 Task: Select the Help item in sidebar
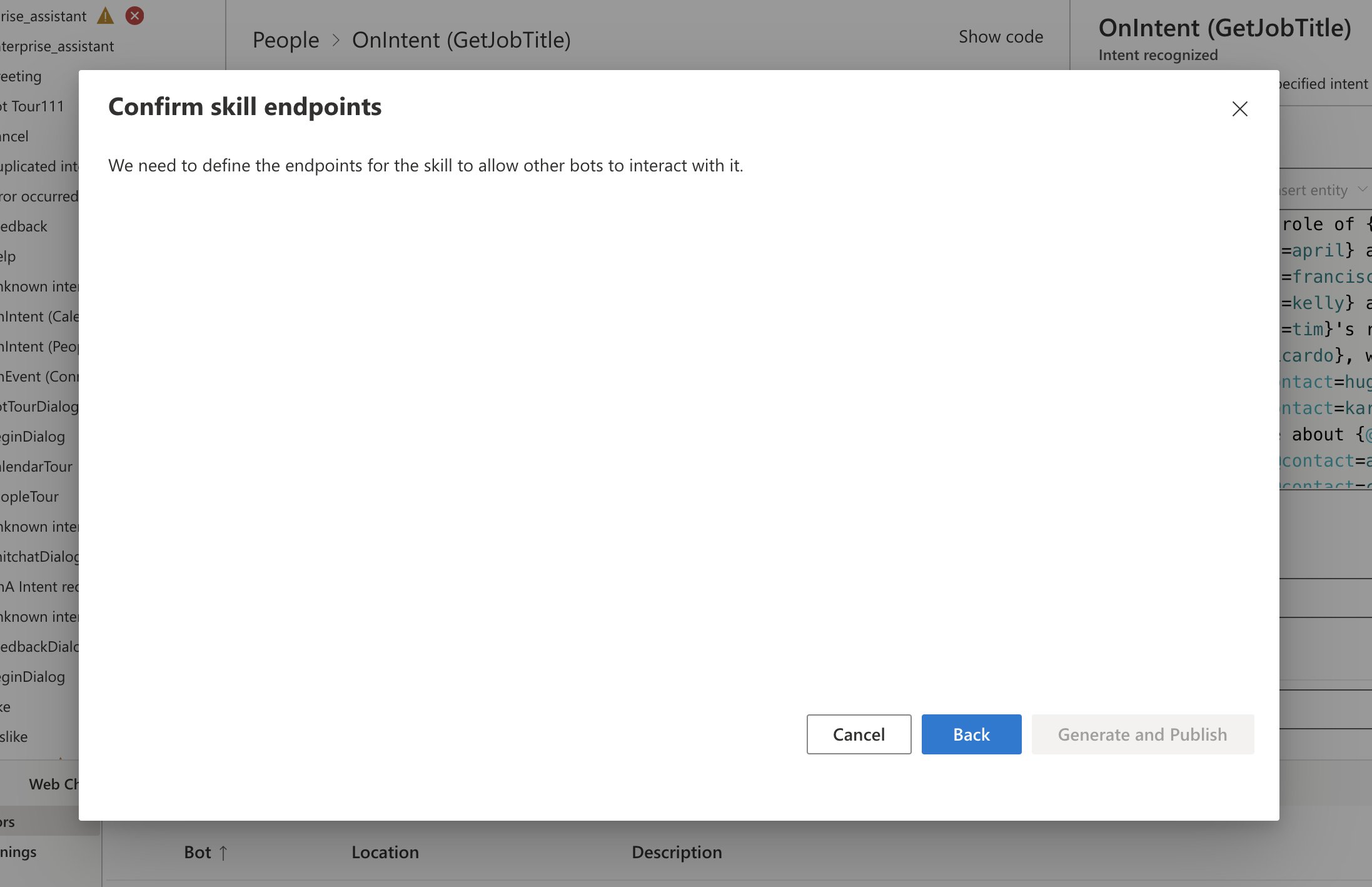(x=8, y=256)
